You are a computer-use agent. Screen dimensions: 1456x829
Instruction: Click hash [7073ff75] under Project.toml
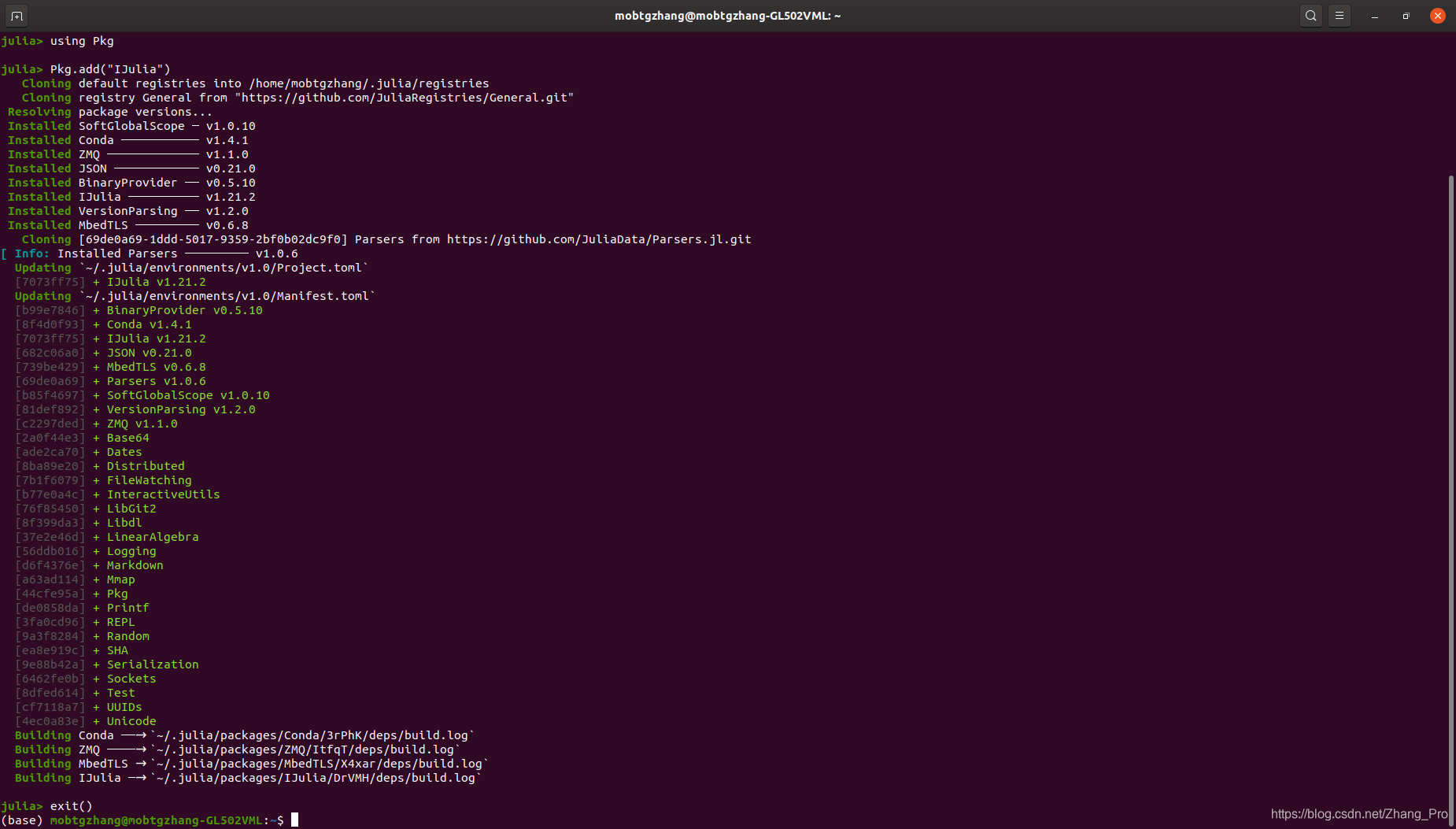pos(50,282)
